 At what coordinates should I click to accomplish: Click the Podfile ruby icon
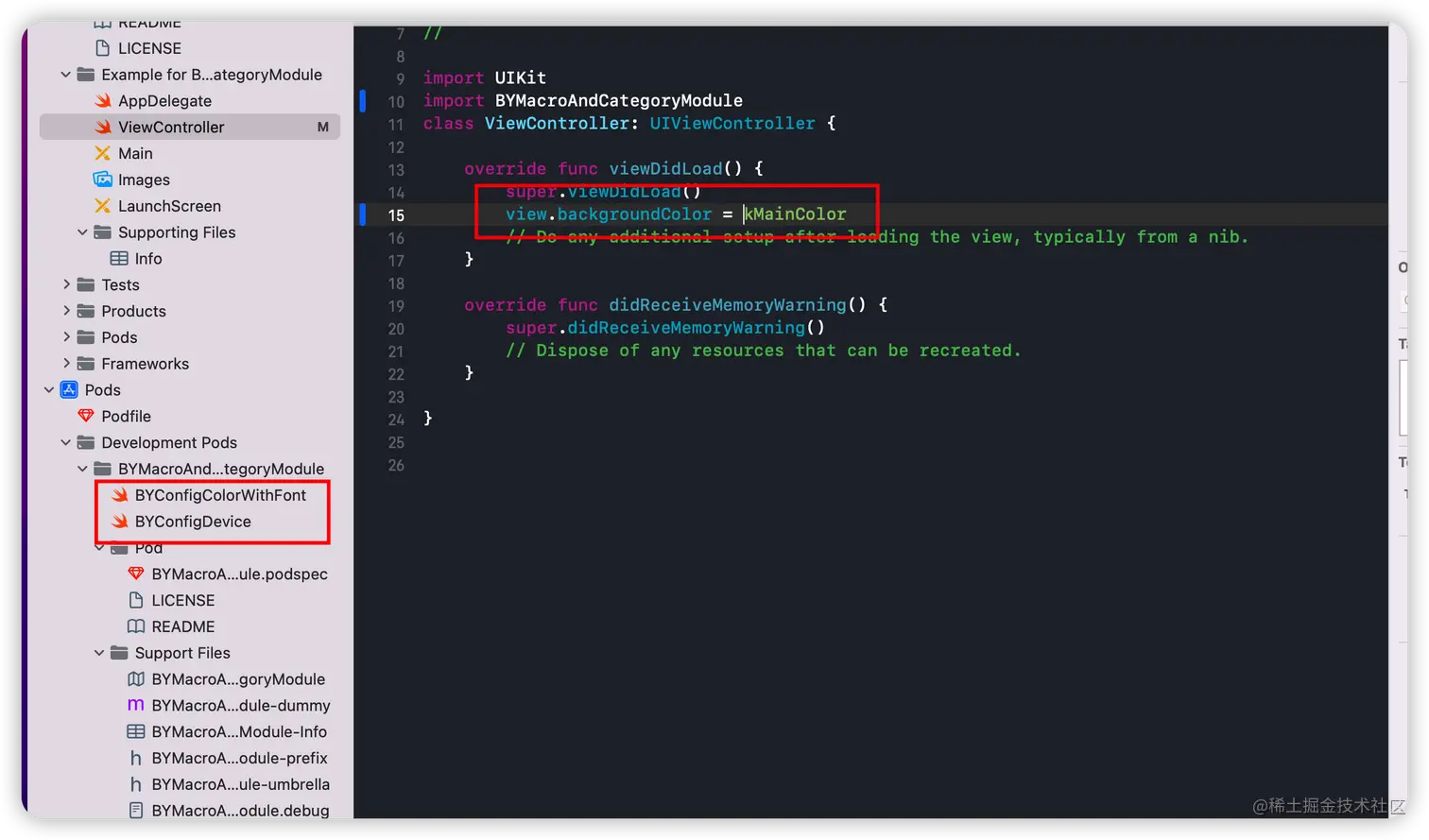[x=86, y=417]
